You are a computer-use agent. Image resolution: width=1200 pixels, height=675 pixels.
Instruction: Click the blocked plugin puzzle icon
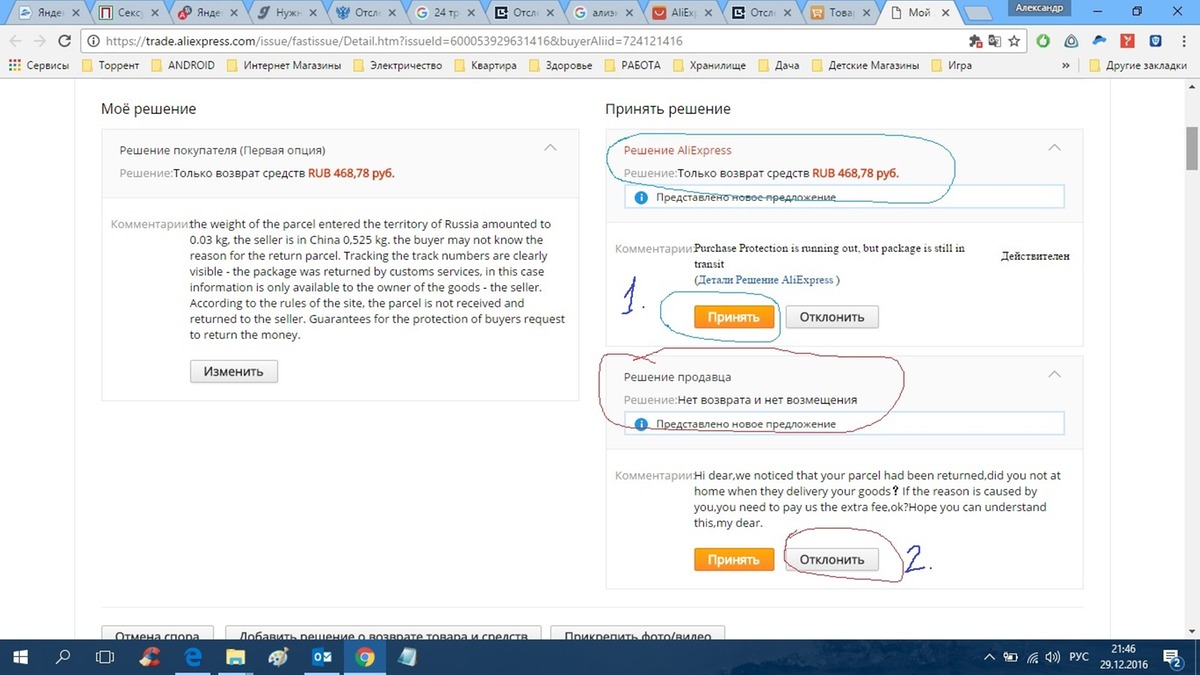pyautogui.click(x=976, y=41)
